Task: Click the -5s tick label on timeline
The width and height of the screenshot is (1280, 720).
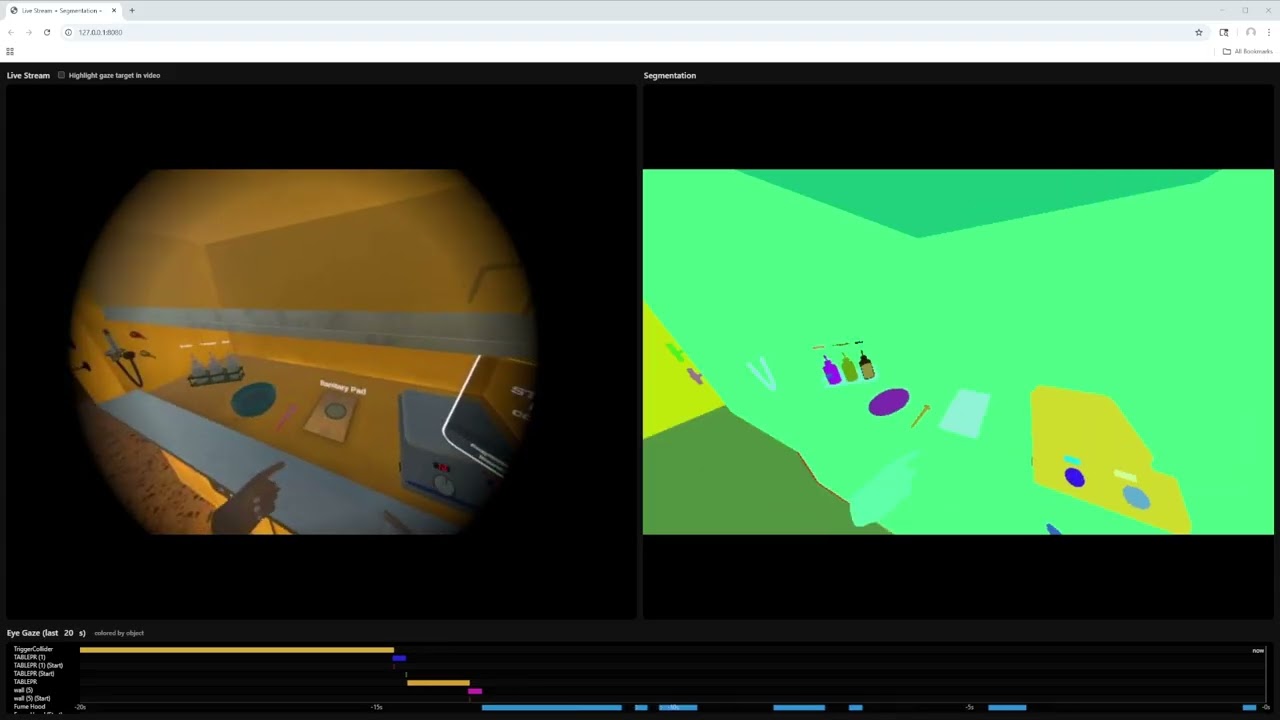Action: 969,707
